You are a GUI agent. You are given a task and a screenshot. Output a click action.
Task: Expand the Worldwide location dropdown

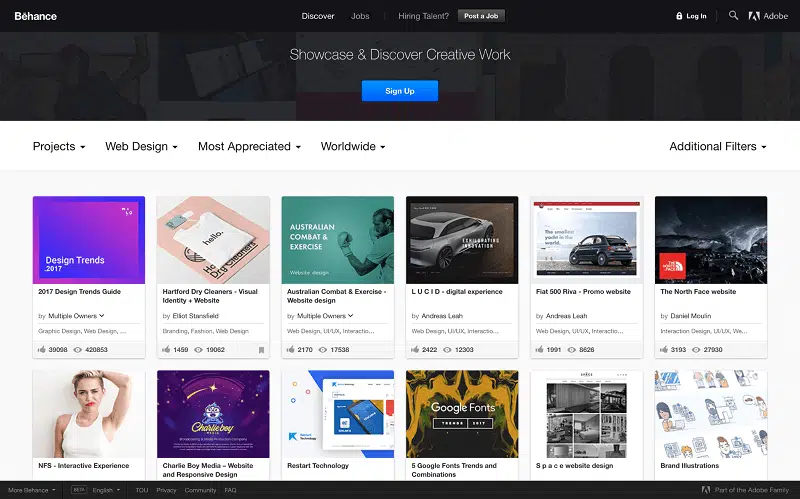[352, 146]
